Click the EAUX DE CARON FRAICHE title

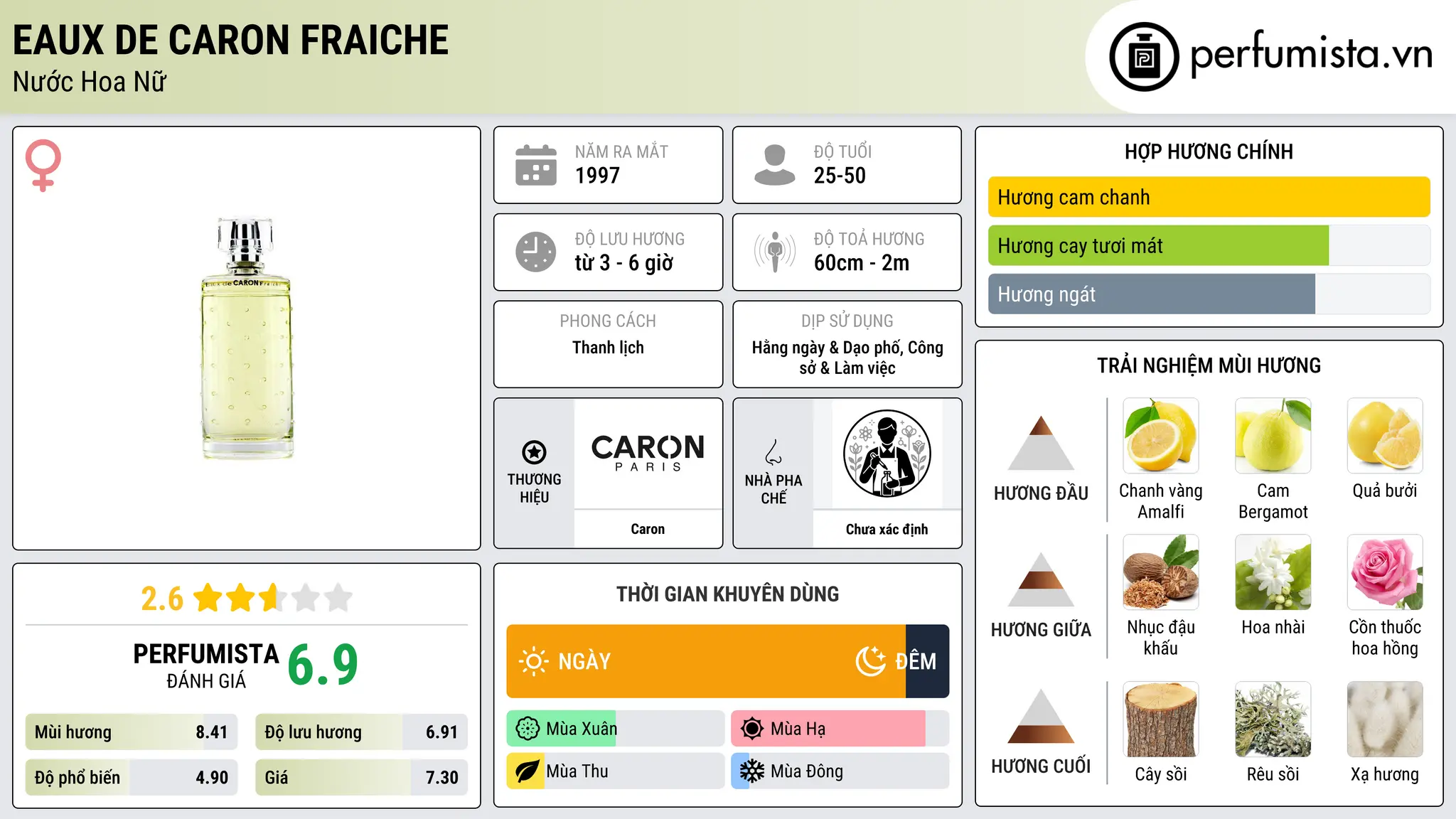click(231, 41)
